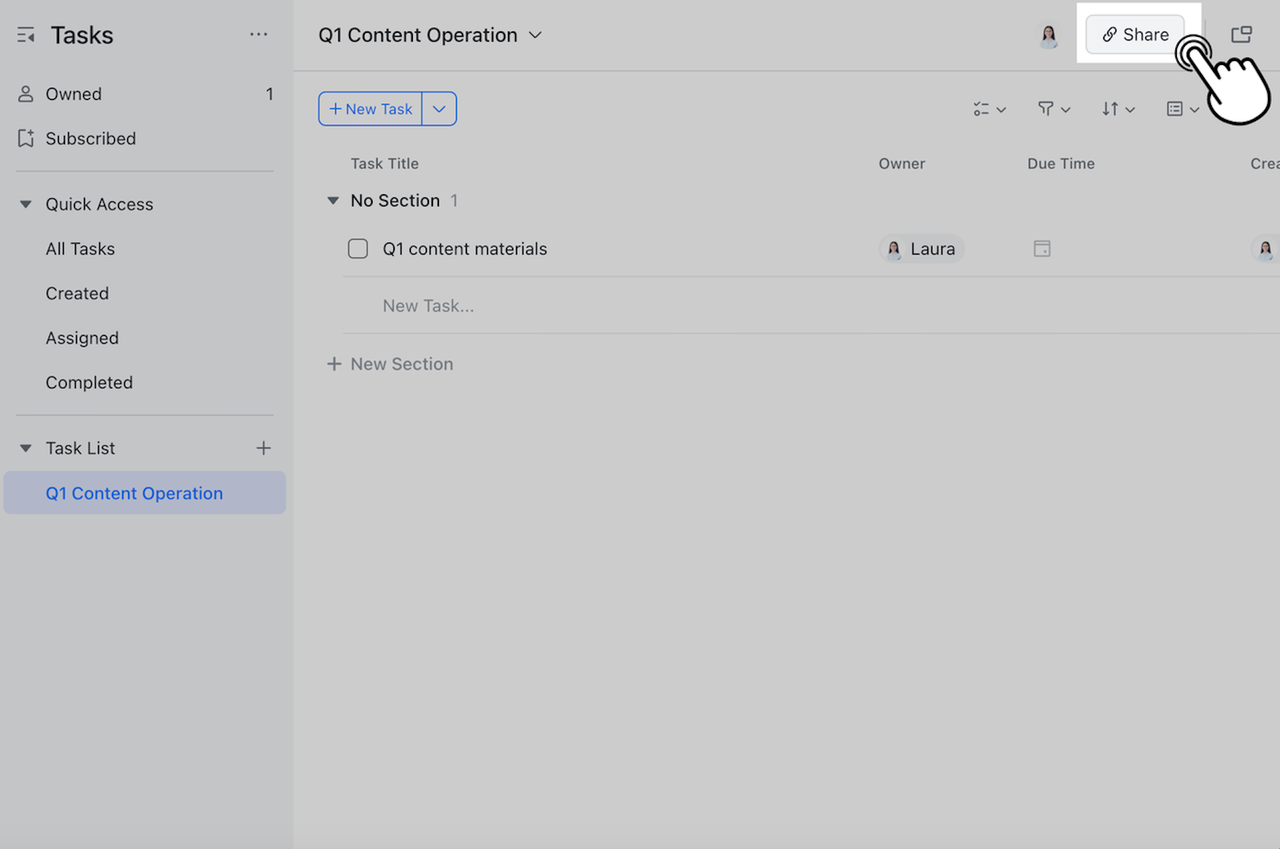Click the New Task... input row
1280x849 pixels.
[x=428, y=306]
